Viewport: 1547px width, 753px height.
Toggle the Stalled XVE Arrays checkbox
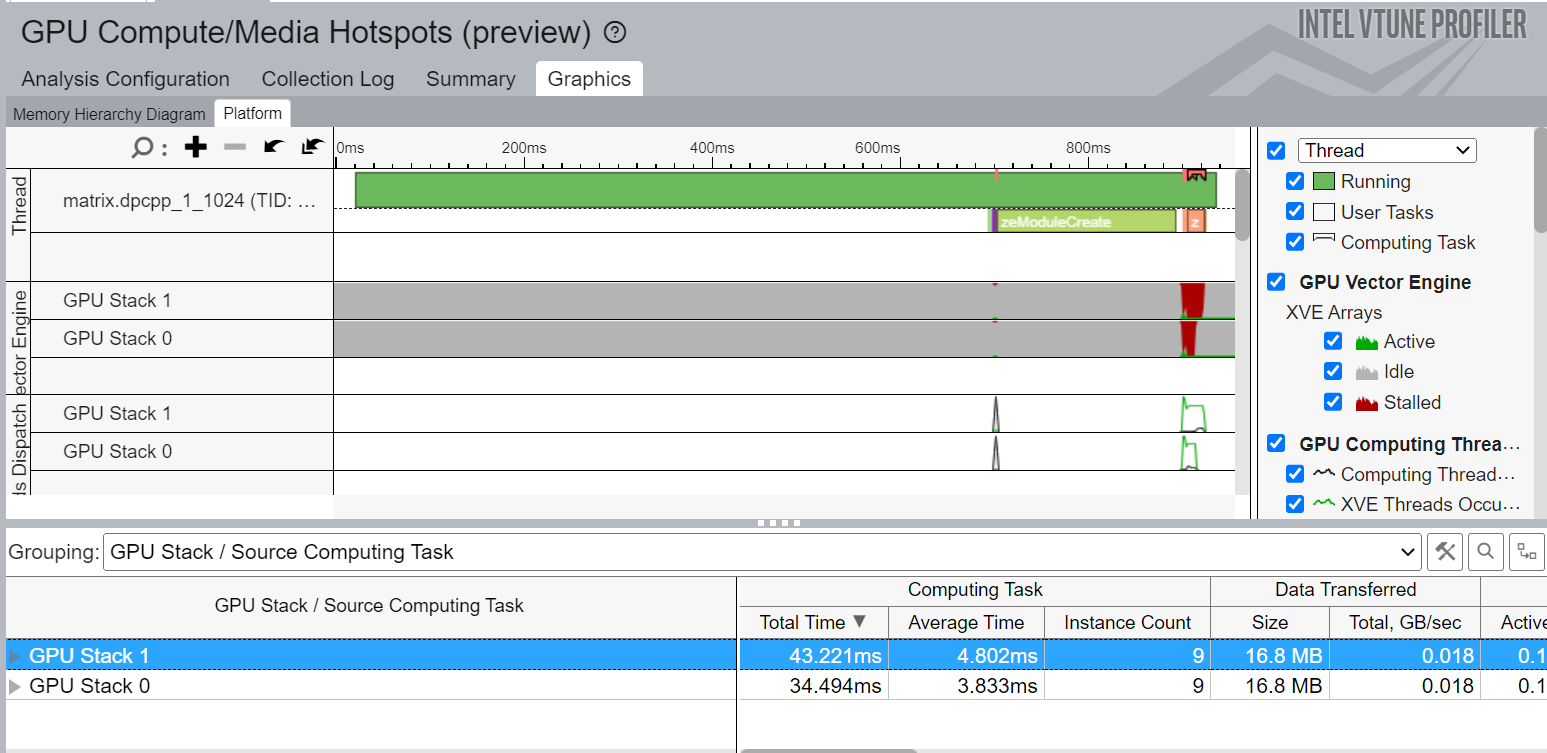pos(1333,402)
